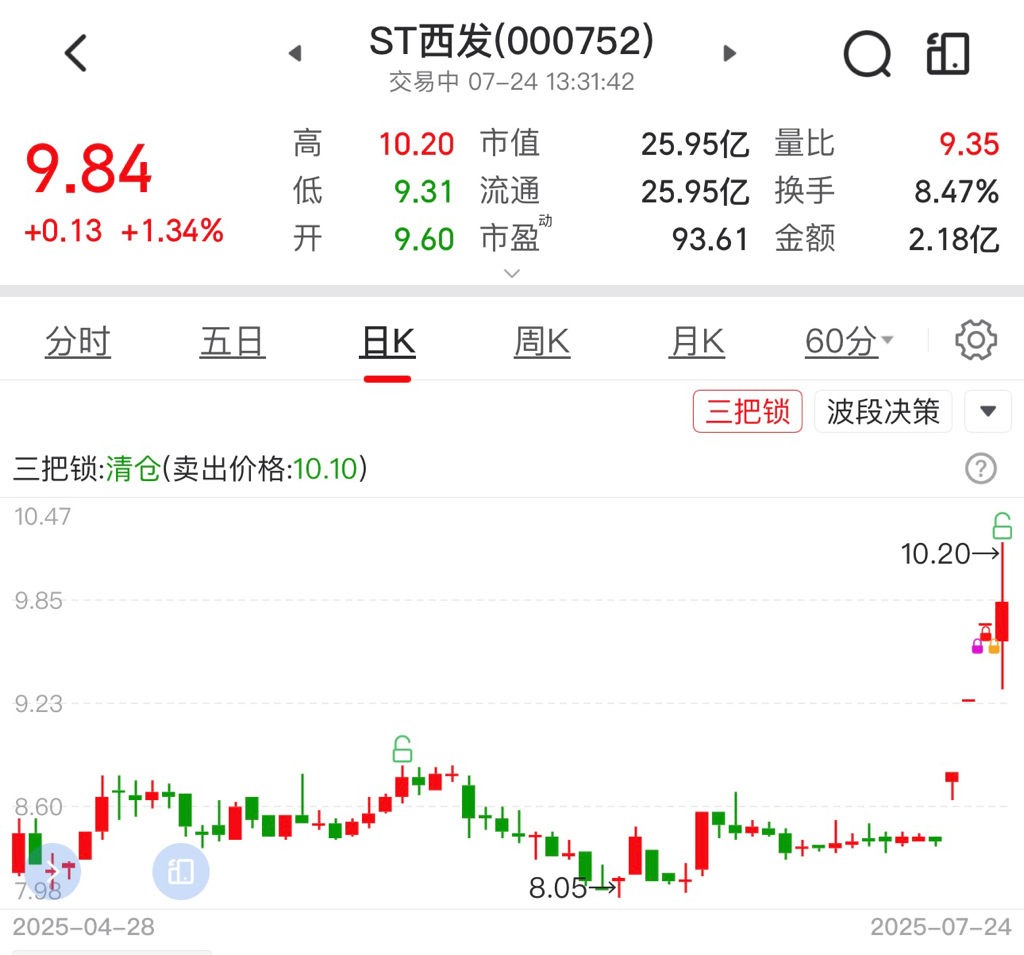This screenshot has width=1024, height=955.
Task: Tap the 清仓 signal text
Action: pos(133,468)
